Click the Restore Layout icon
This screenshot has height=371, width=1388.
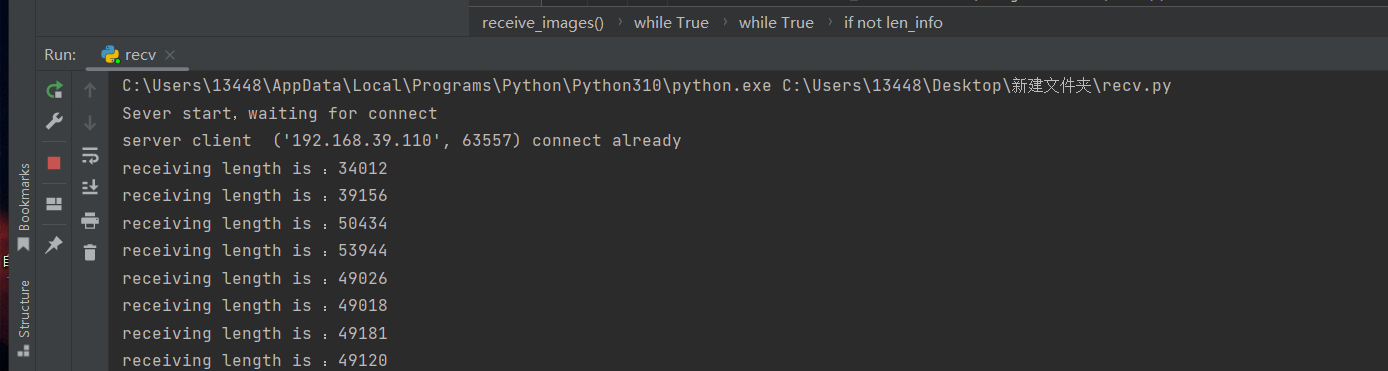coord(54,204)
